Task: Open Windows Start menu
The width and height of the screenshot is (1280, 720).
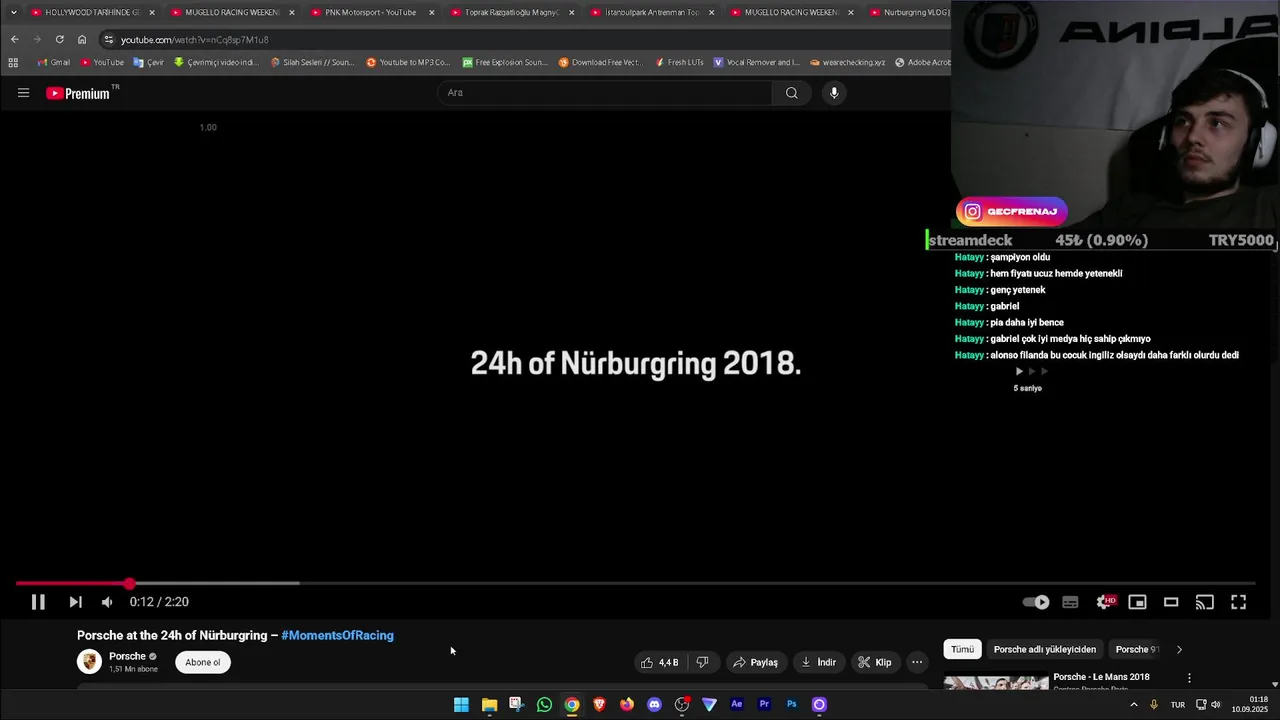Action: tap(461, 705)
